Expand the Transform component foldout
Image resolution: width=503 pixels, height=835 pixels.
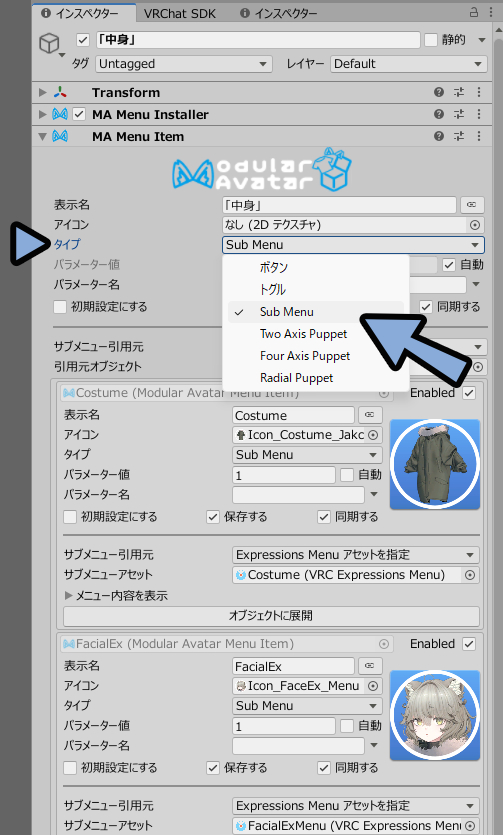[43, 93]
